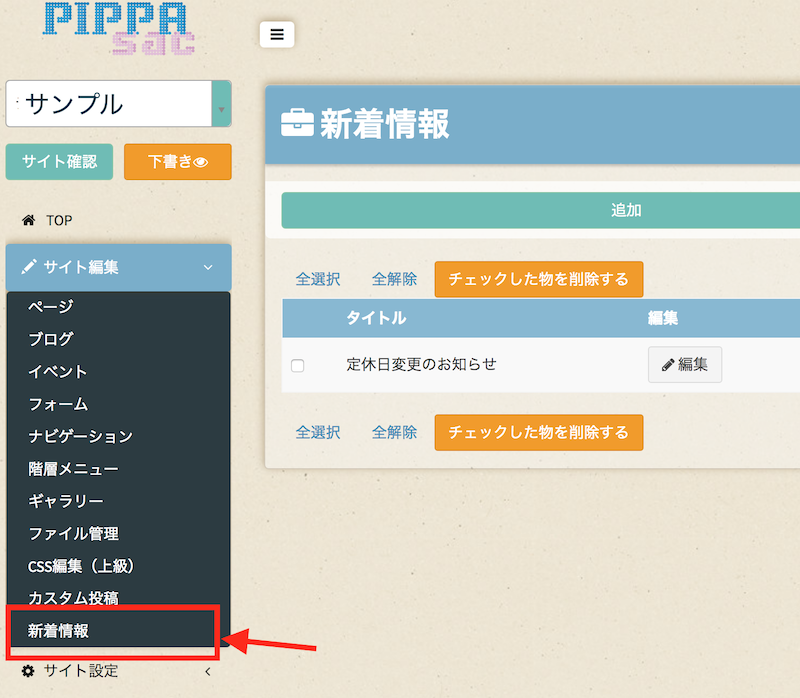Open the ギャラリー menu item
Image resolution: width=800 pixels, height=698 pixels.
[x=66, y=501]
